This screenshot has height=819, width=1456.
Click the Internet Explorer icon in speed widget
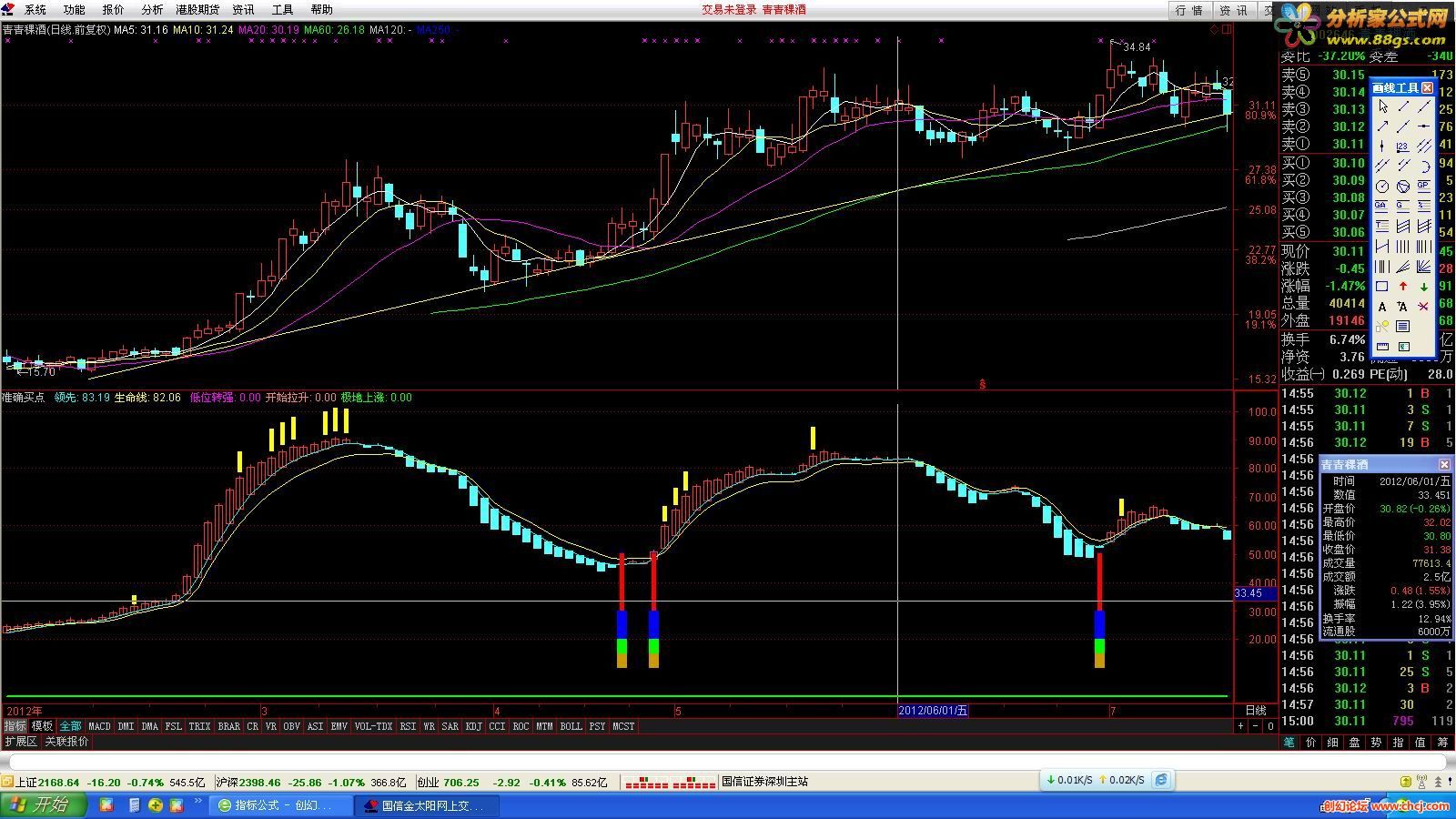[x=1162, y=780]
